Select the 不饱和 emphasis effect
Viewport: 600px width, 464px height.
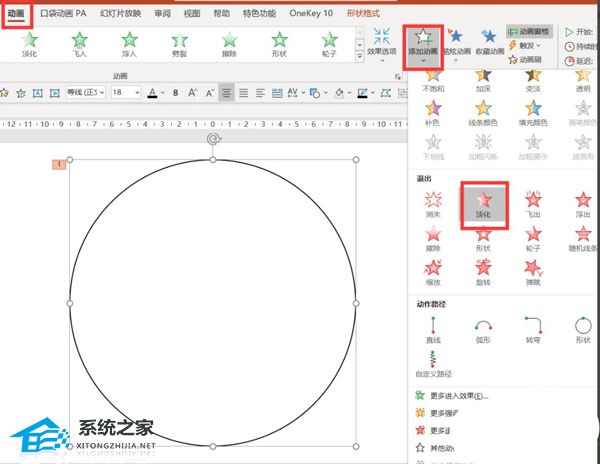pyautogui.click(x=433, y=81)
